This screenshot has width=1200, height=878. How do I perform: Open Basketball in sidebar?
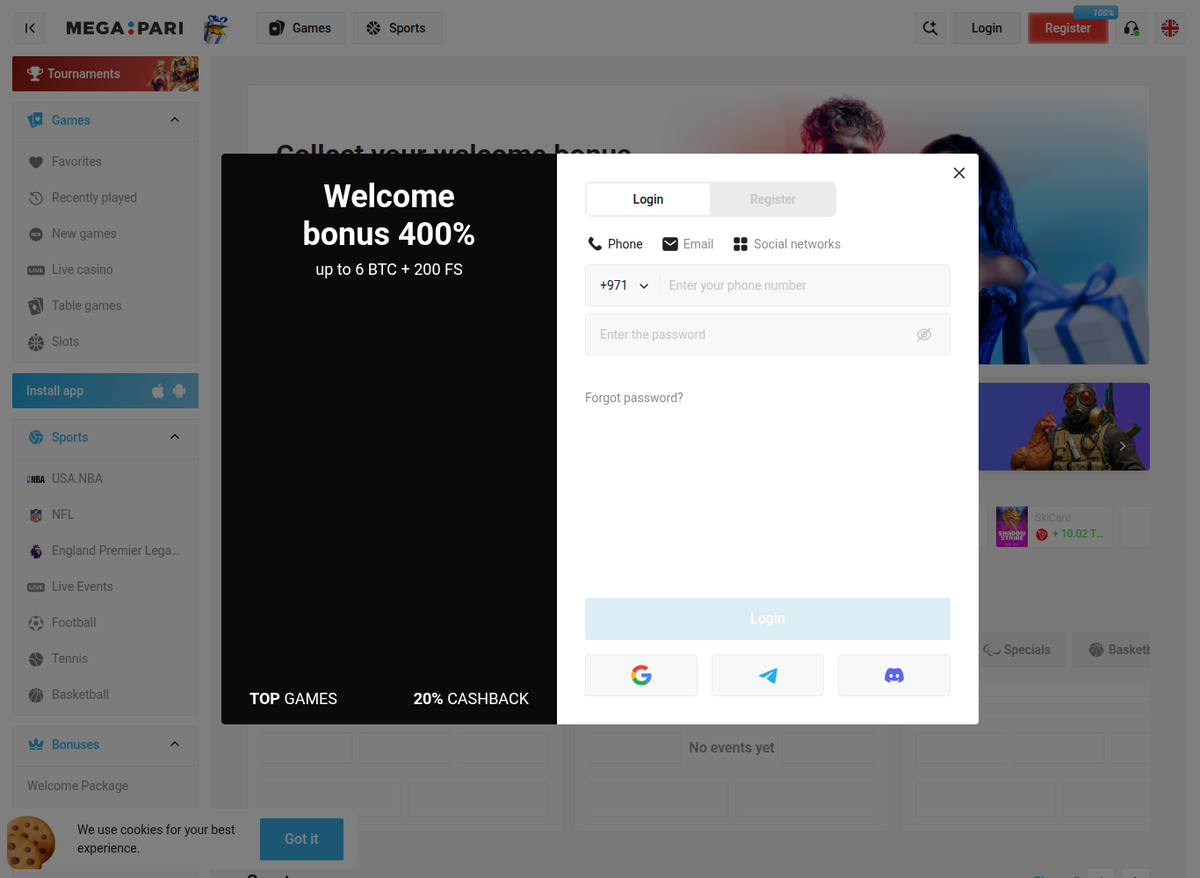[105, 694]
